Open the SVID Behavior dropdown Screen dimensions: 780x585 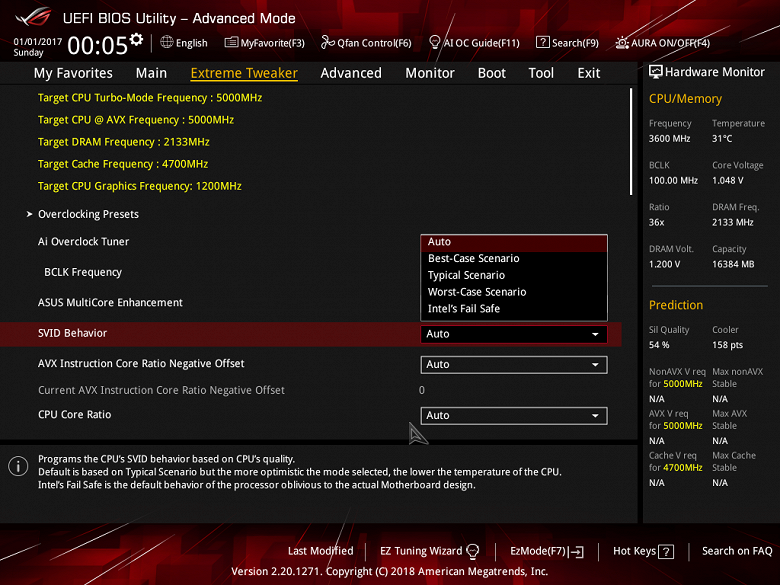[514, 334]
